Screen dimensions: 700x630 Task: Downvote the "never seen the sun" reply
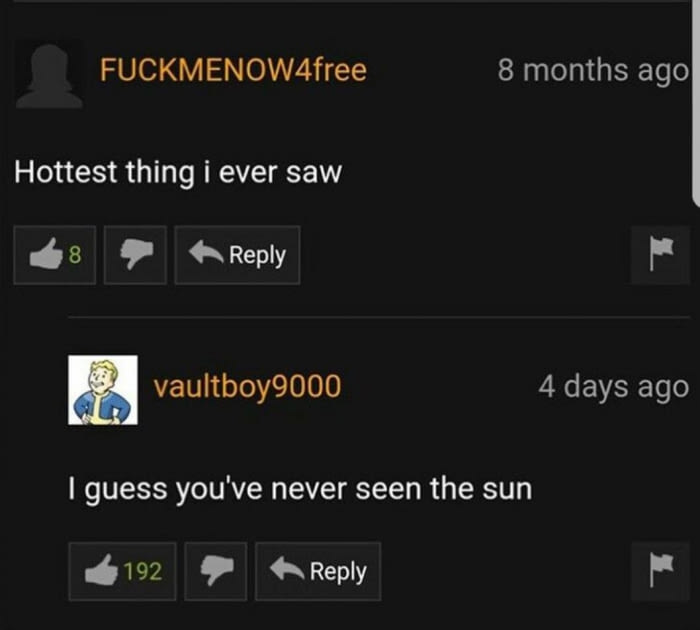click(x=216, y=571)
